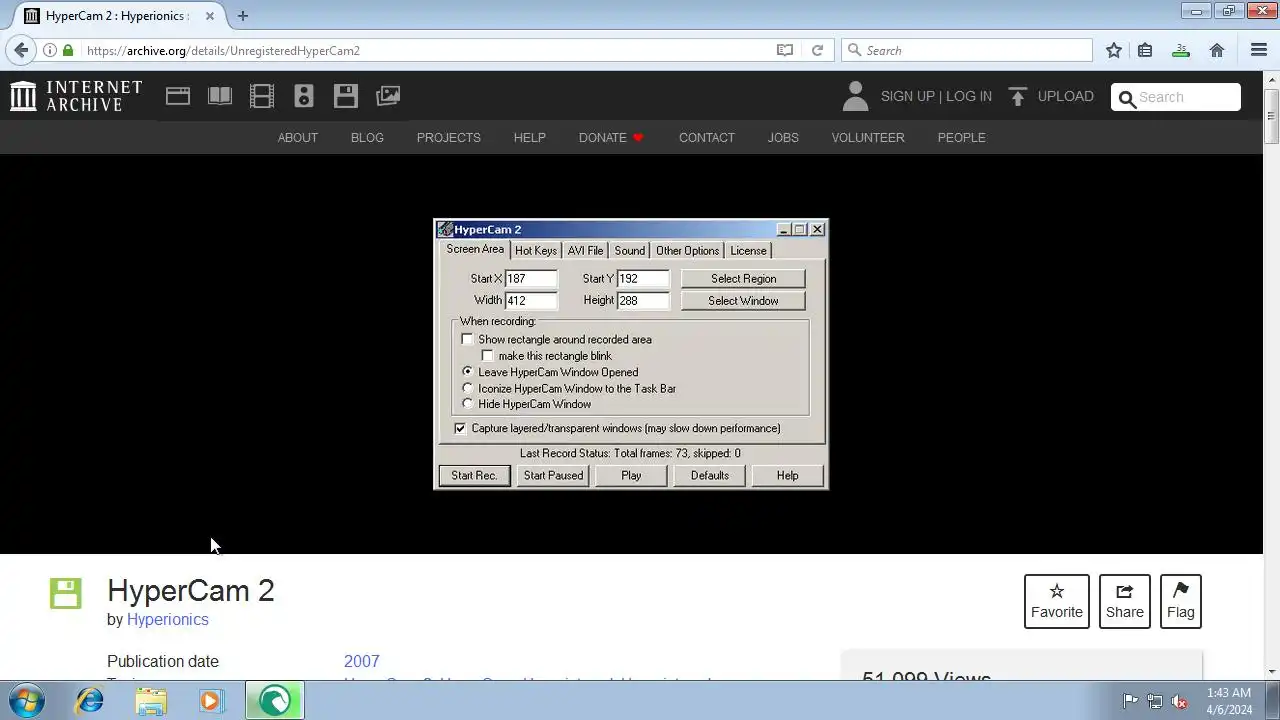Open a new browser tab
The image size is (1280, 720).
coord(242,16)
